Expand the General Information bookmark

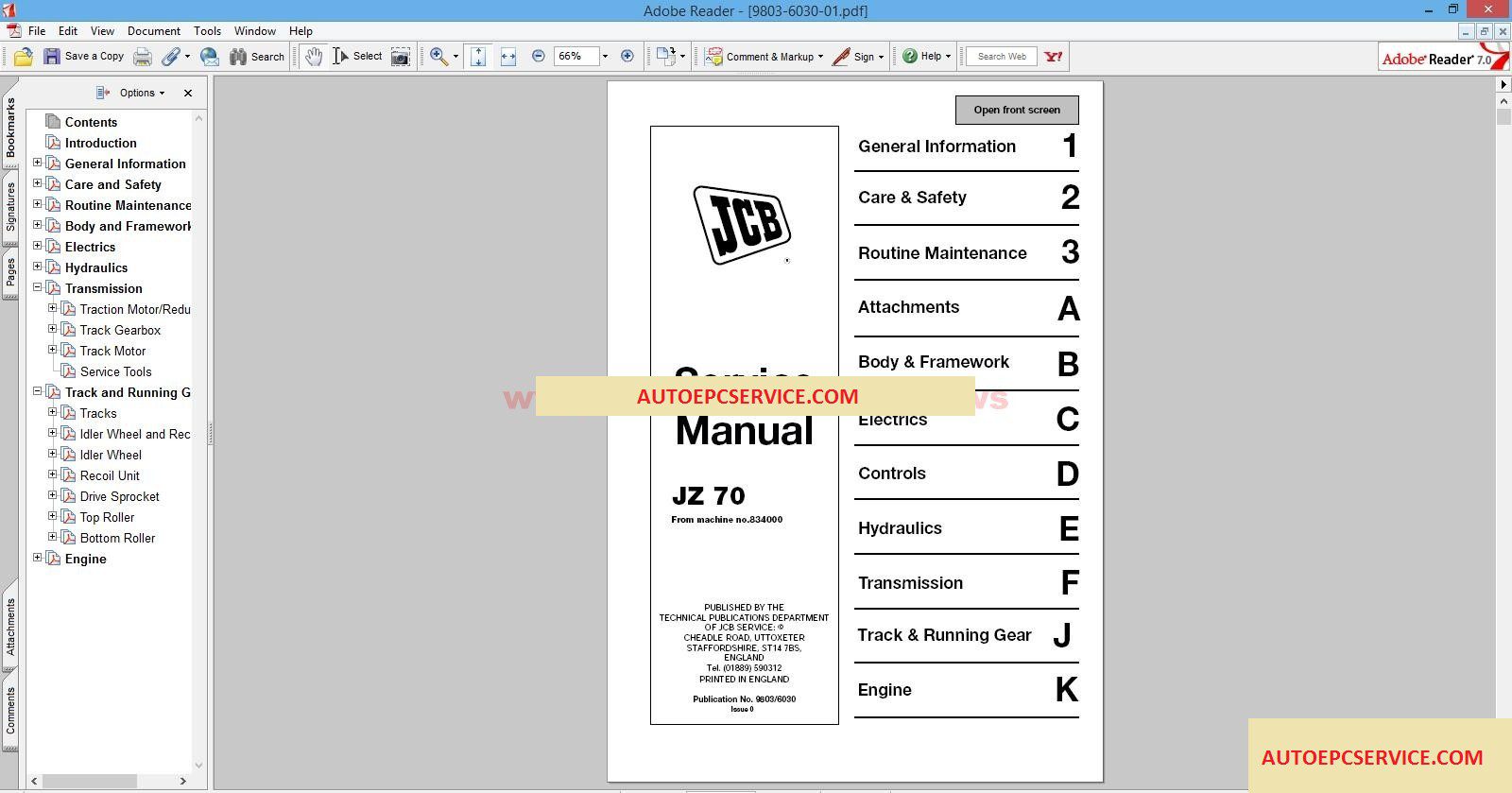click(38, 163)
